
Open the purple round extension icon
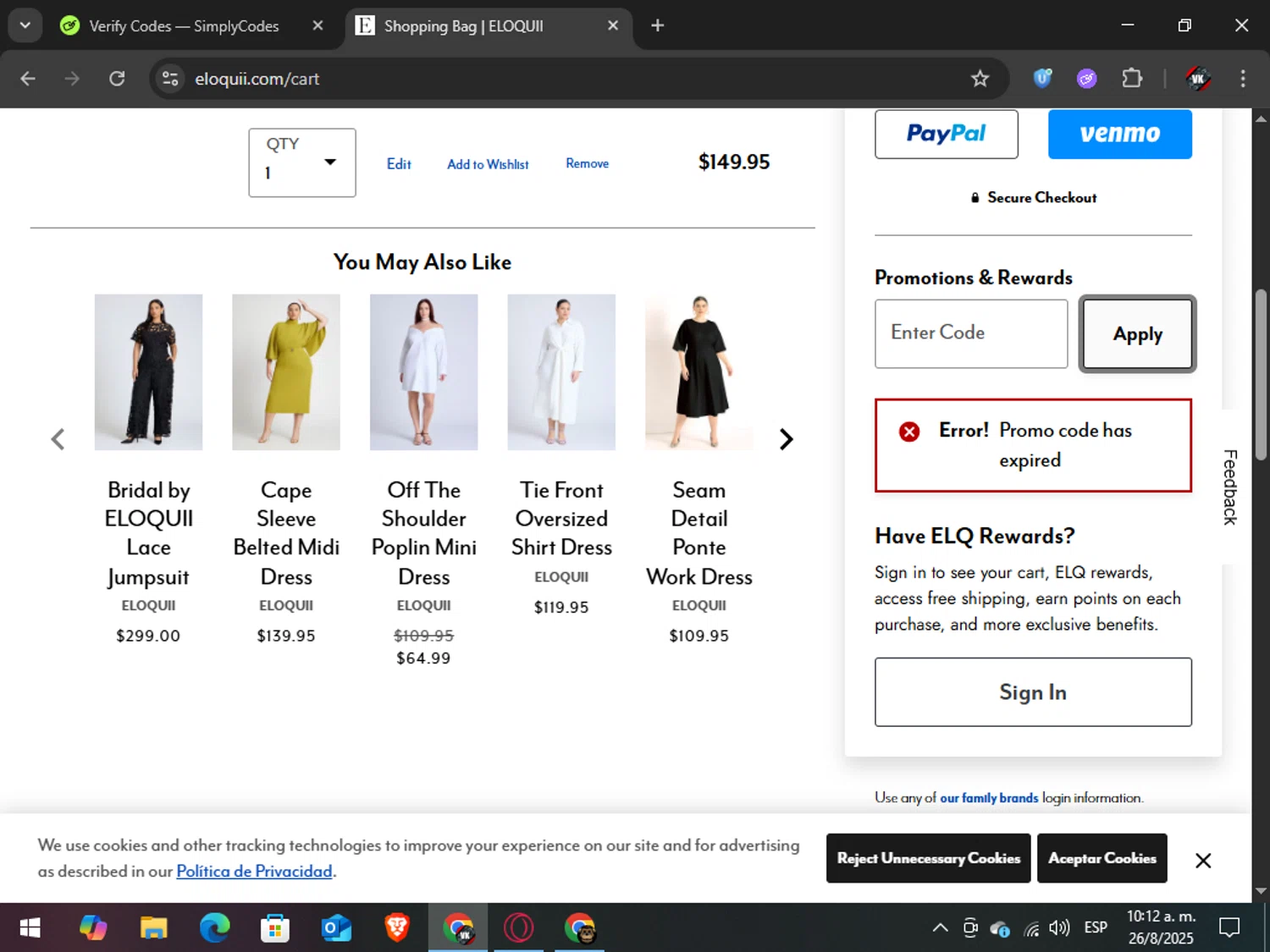coord(1086,79)
